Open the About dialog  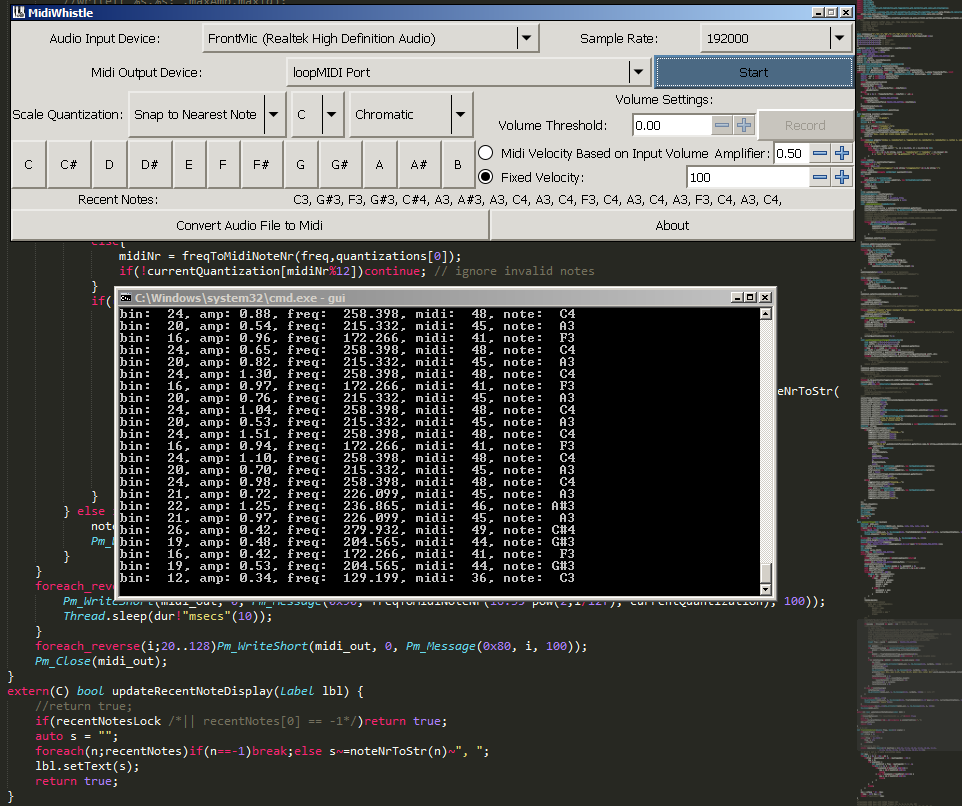[672, 226]
